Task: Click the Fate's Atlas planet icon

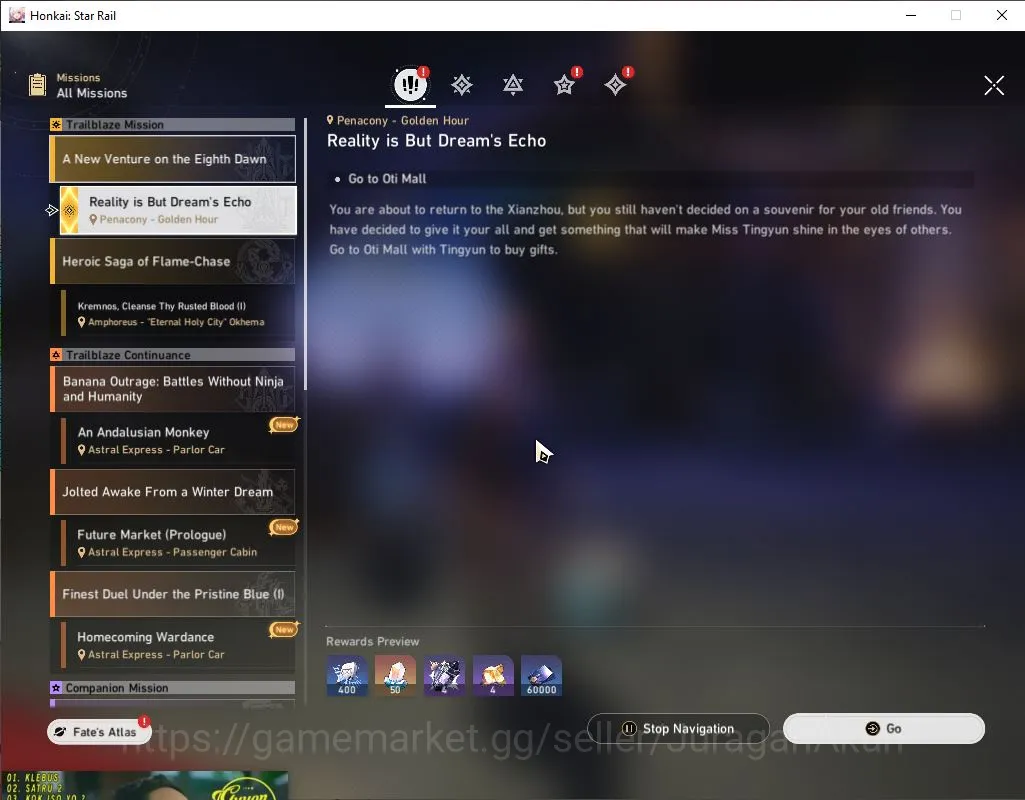Action: tap(60, 732)
